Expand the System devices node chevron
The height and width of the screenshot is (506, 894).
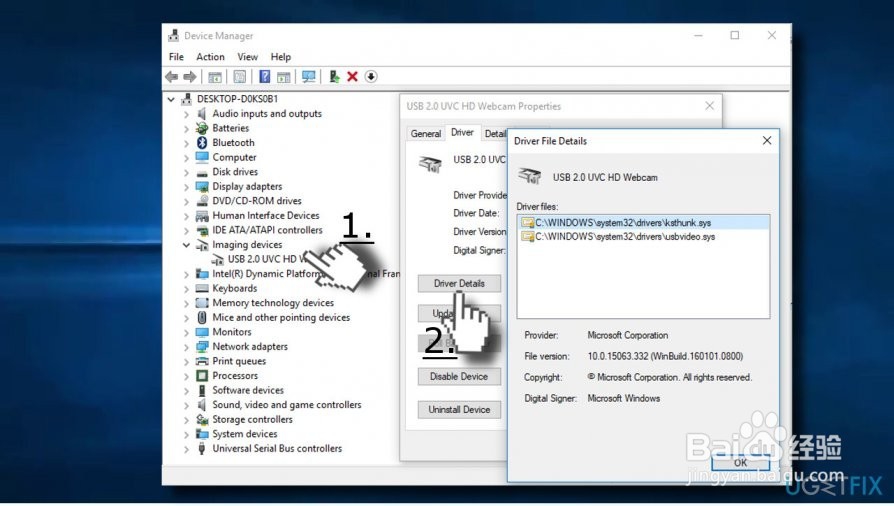186,434
